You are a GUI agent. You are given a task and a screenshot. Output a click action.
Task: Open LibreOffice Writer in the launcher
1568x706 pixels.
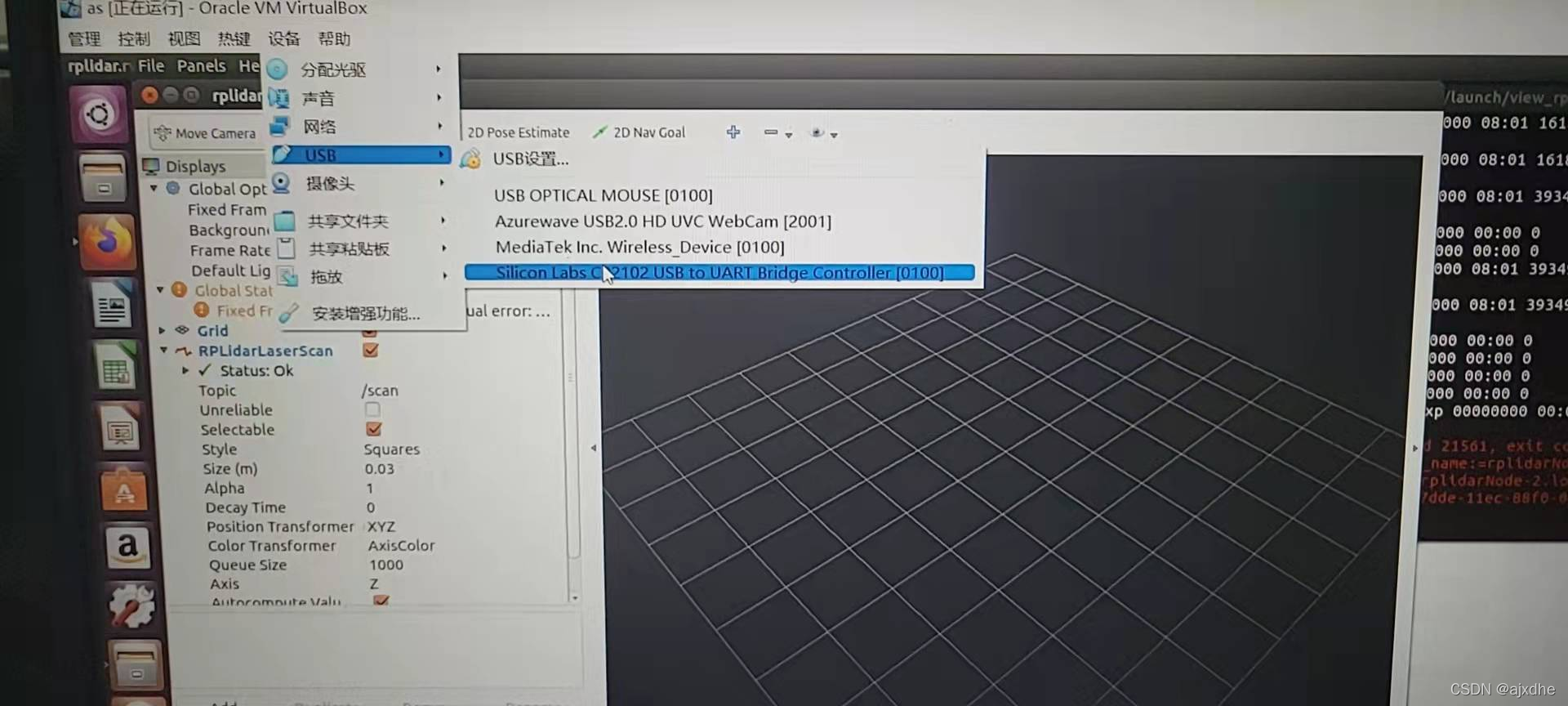click(x=112, y=305)
